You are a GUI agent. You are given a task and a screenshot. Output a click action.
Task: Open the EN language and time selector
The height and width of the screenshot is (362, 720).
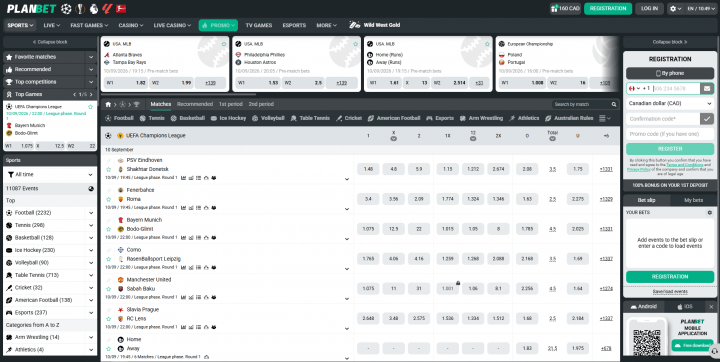(701, 8)
